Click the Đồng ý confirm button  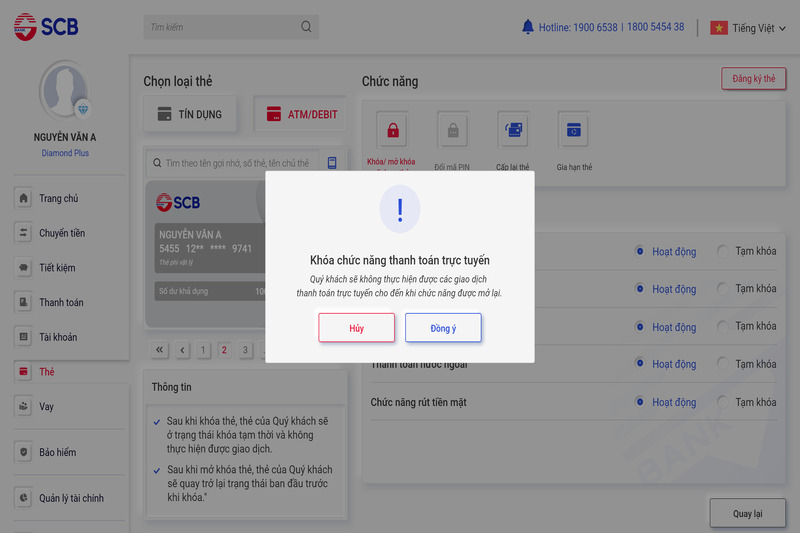(443, 328)
